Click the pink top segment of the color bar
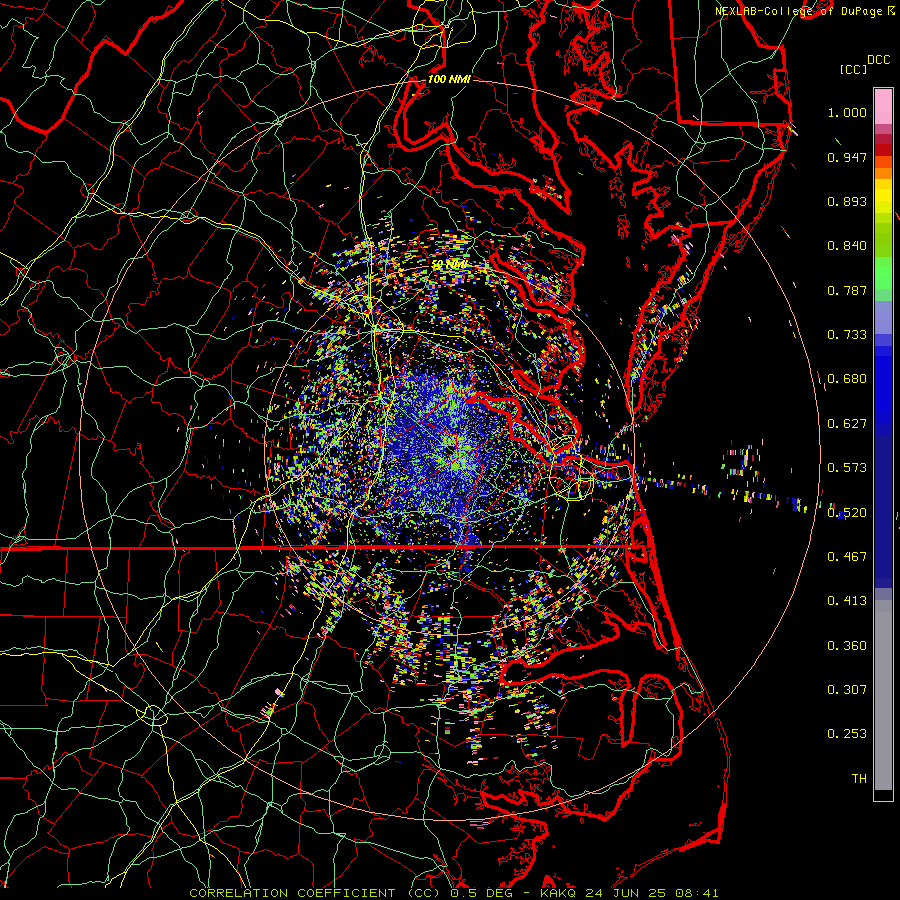Screen dimensions: 900x900 (883, 107)
